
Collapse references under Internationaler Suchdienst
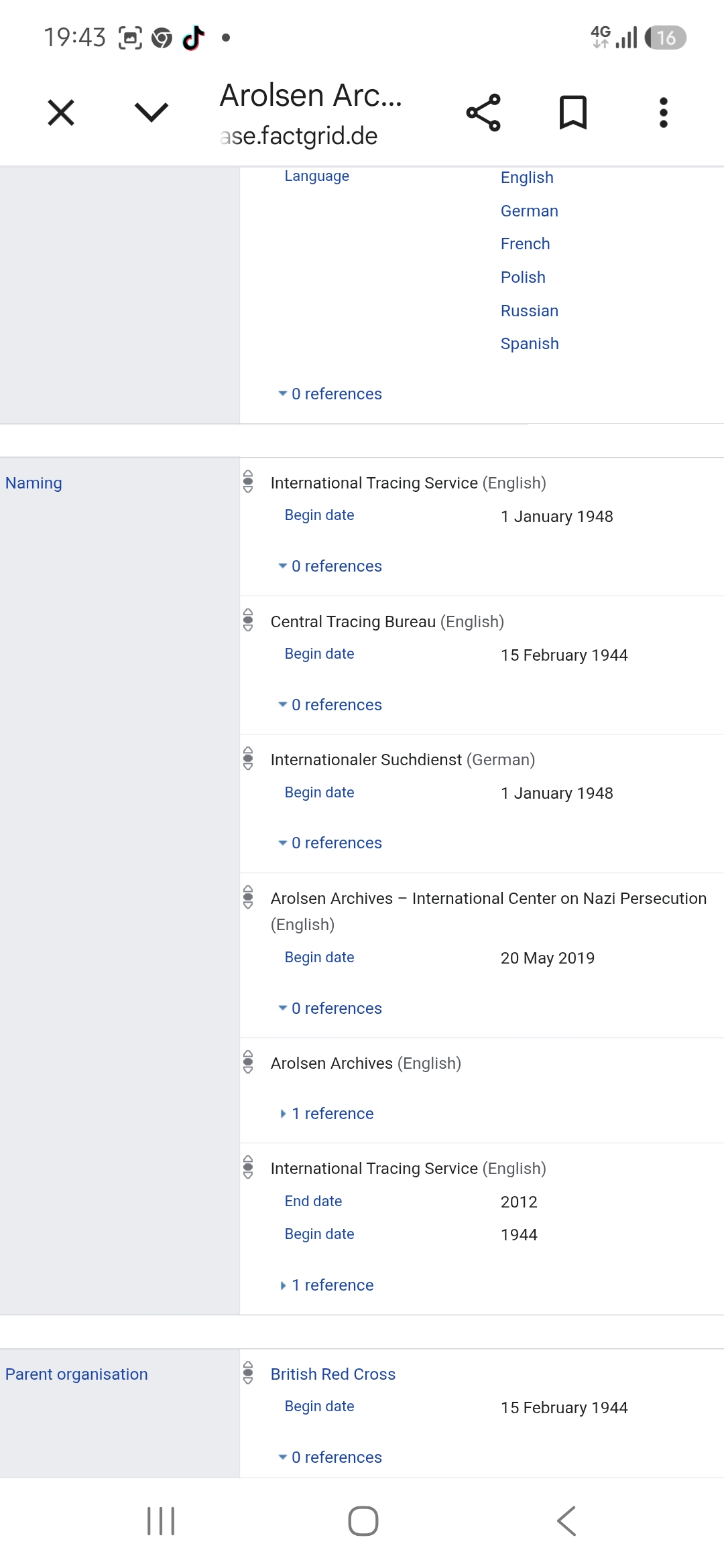(330, 843)
